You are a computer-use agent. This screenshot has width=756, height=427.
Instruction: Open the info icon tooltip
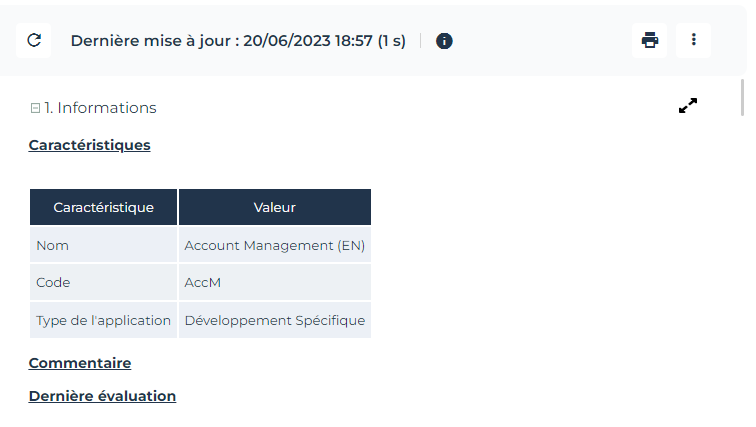445,41
